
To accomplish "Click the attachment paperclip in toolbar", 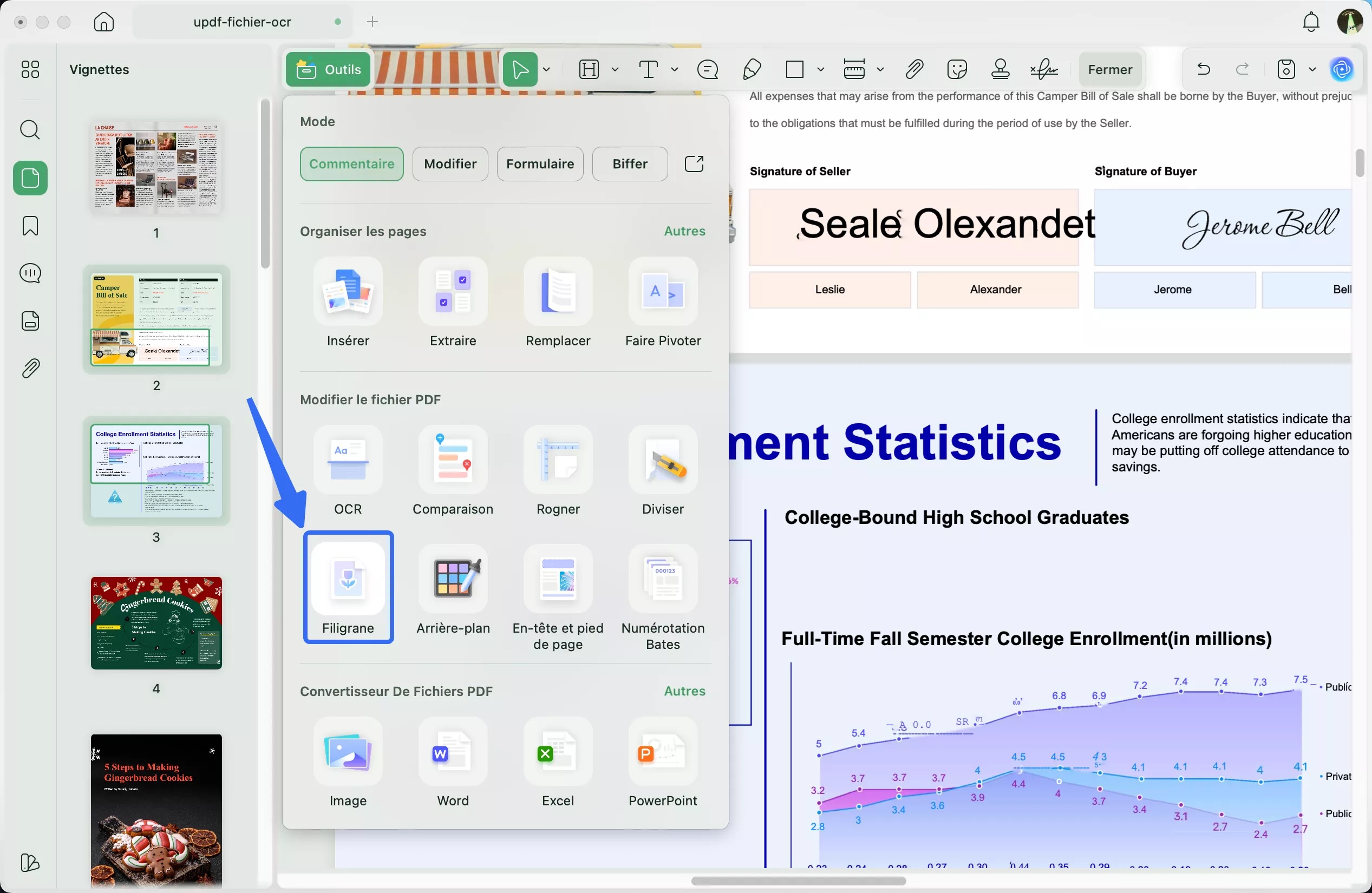I will 914,70.
